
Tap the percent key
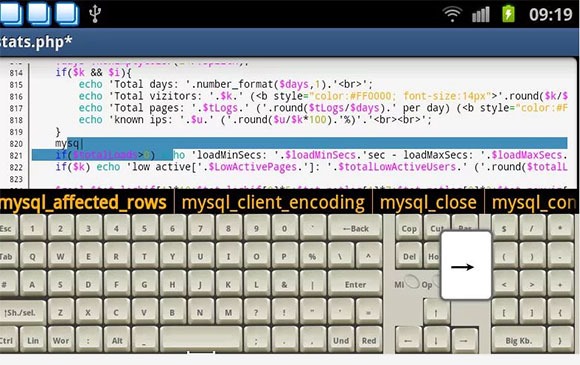pos(312,256)
